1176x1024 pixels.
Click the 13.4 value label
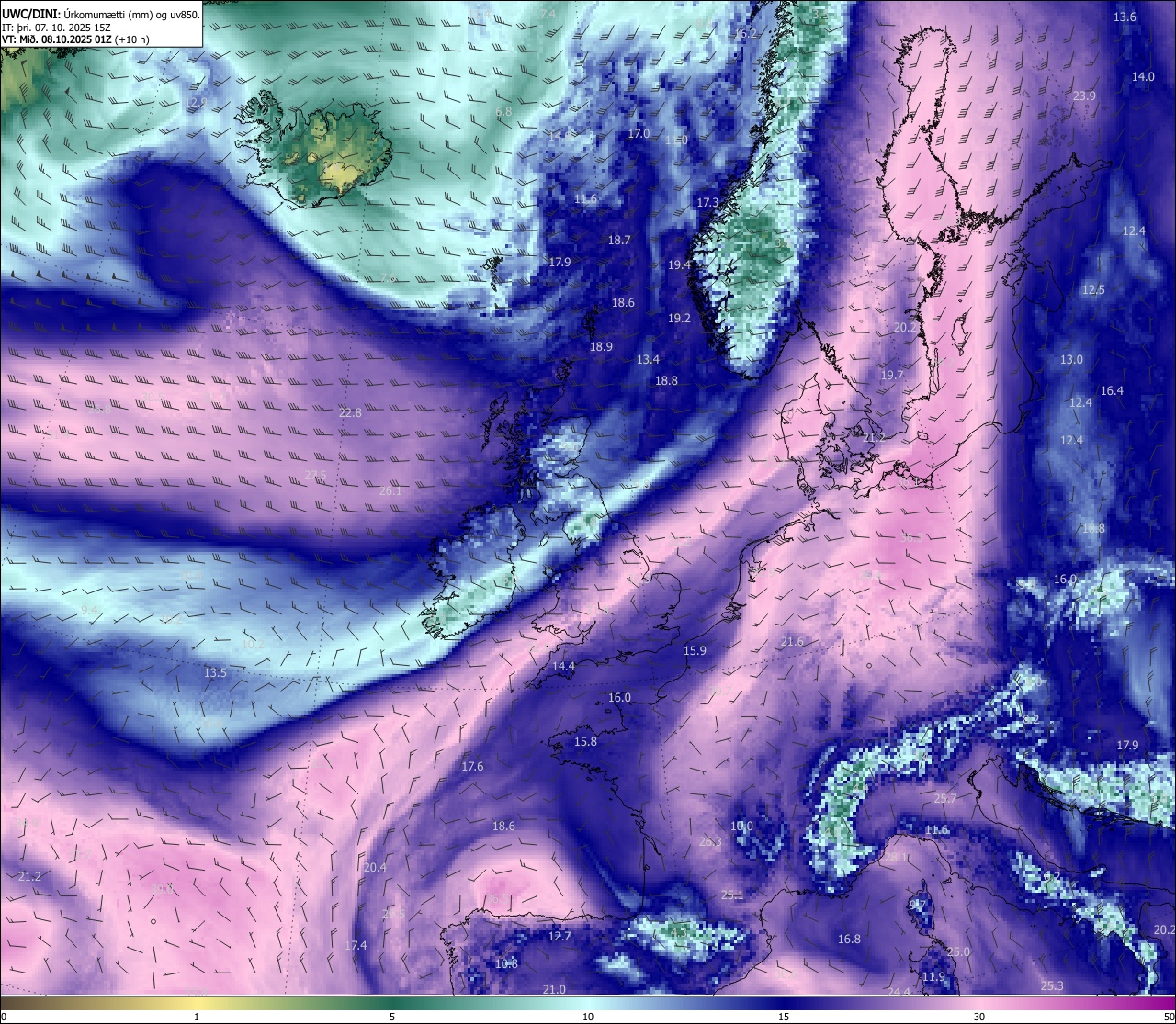pos(648,359)
